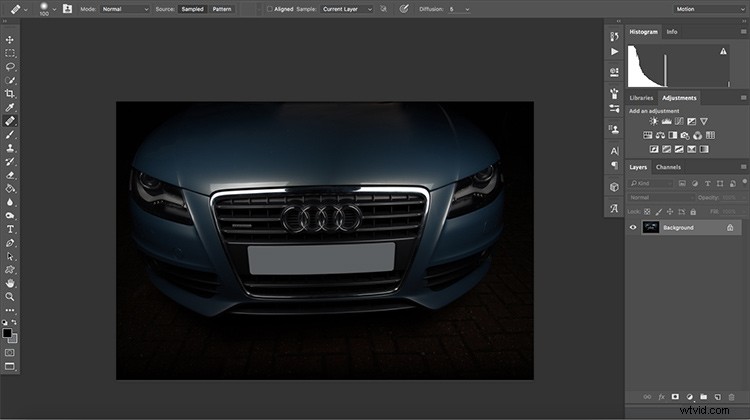Hide the Background layer with eye icon

(x=633, y=228)
